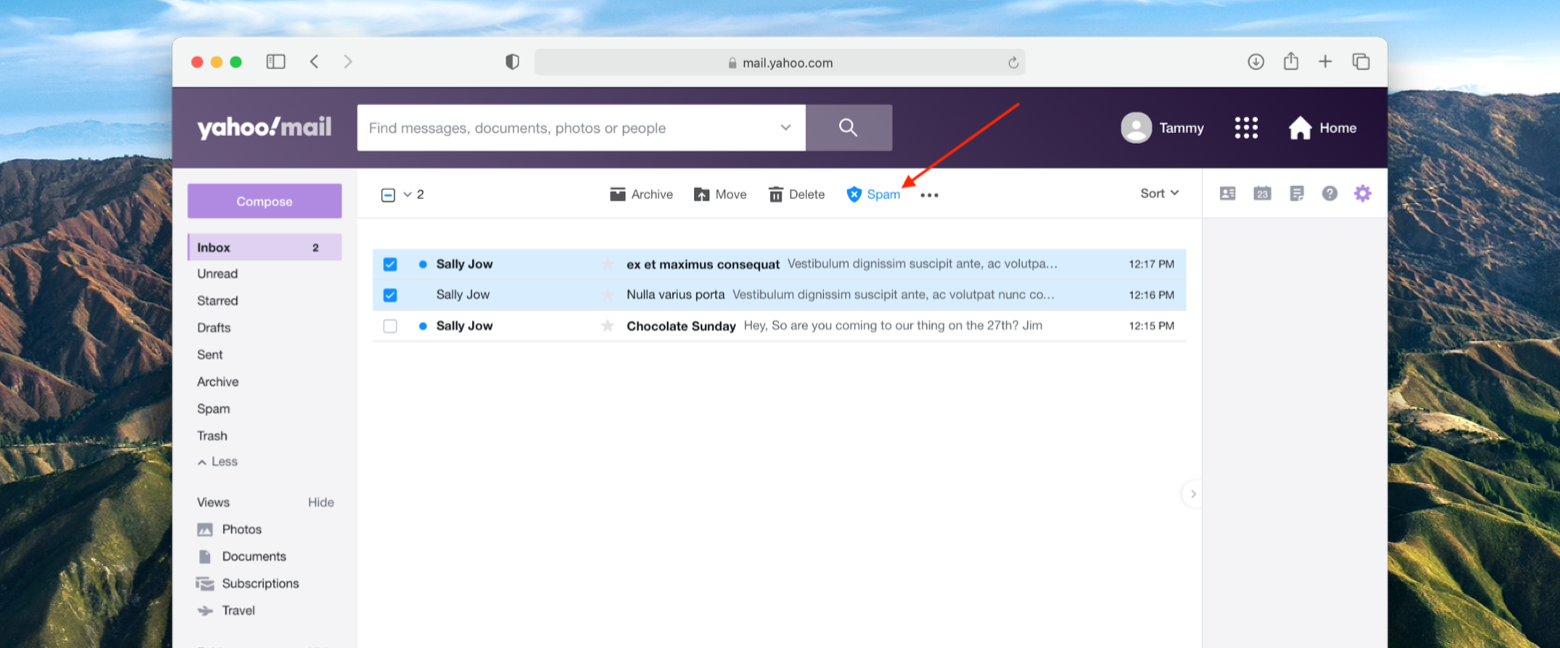Open Tammy's profile avatar
Screen dimensions: 1560x648
click(1136, 128)
